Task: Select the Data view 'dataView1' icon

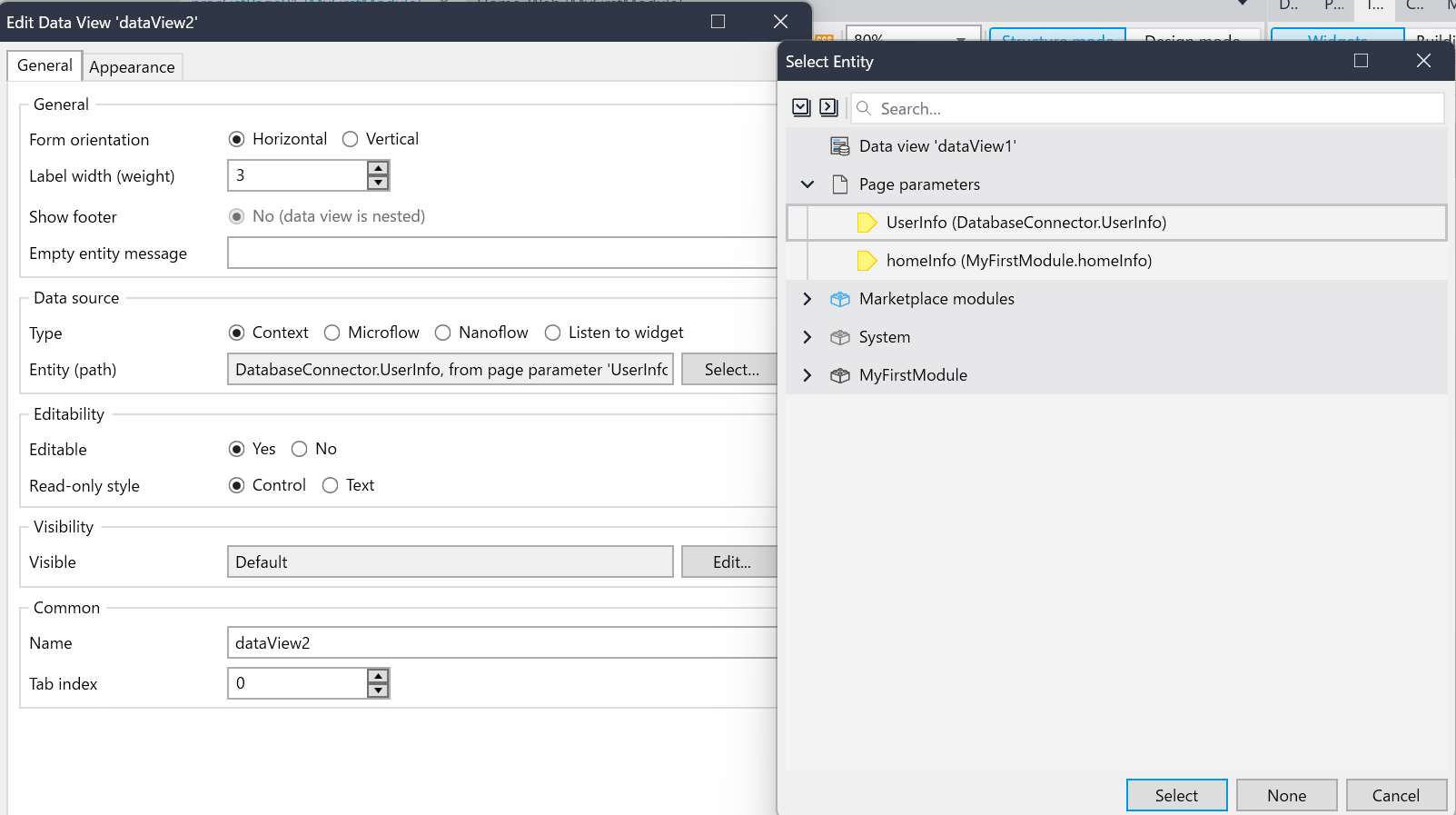Action: pos(840,146)
